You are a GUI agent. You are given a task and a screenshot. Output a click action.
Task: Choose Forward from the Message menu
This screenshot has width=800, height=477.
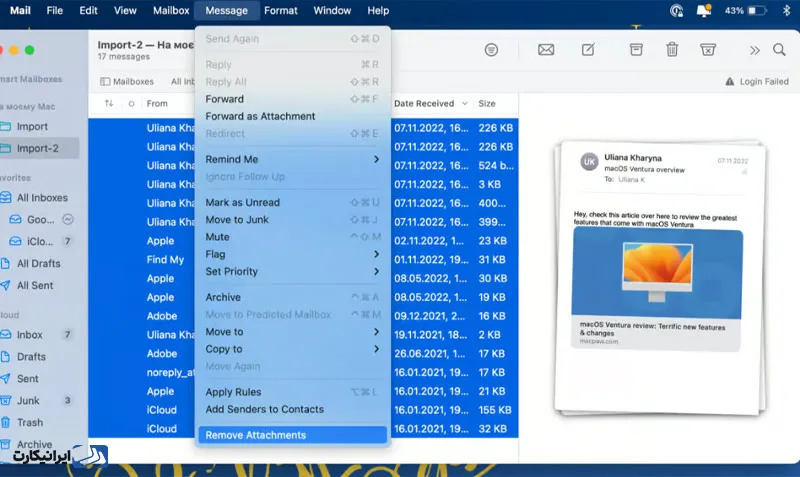pos(292,99)
